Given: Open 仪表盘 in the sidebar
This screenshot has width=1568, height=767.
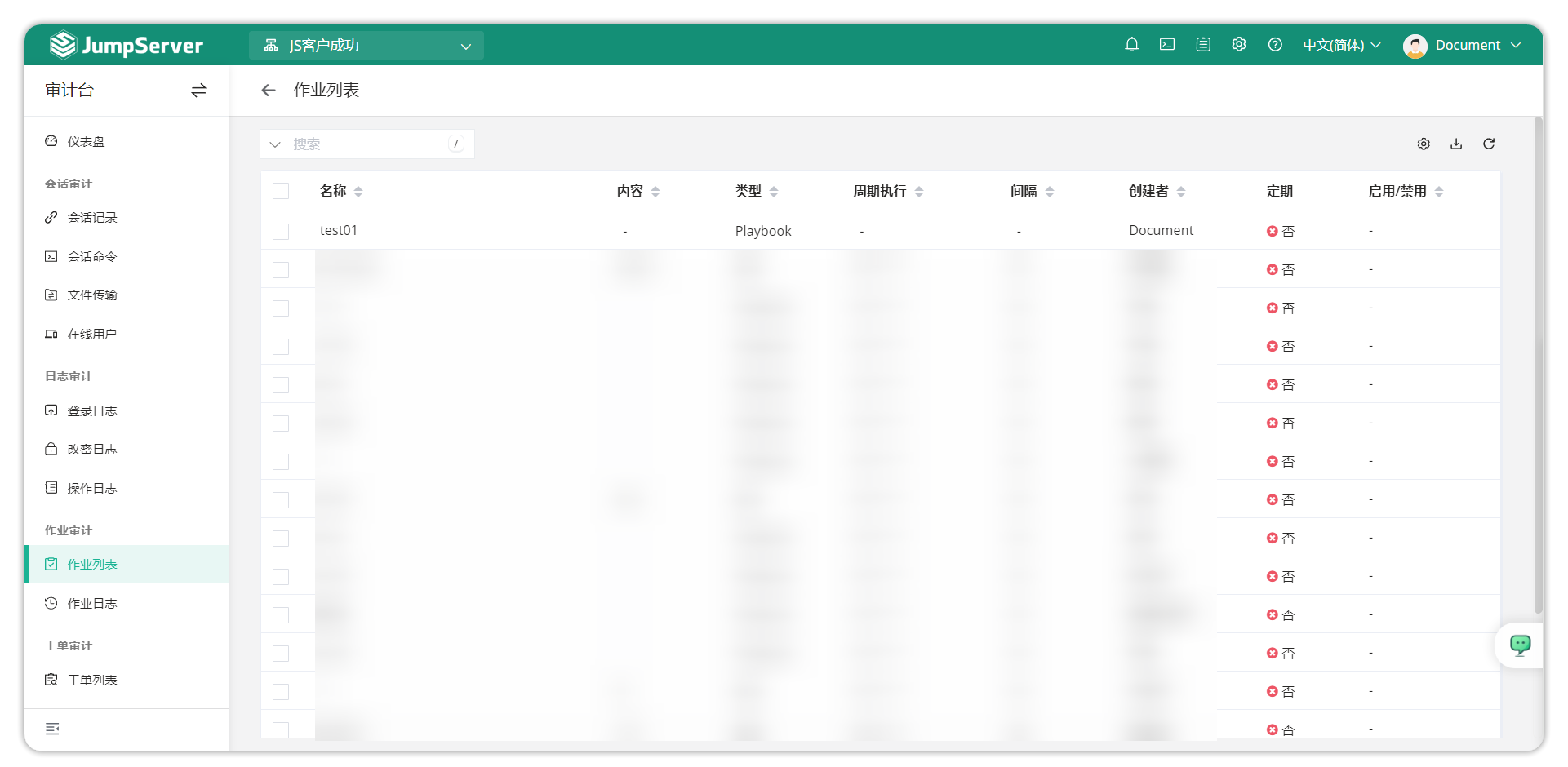Looking at the screenshot, I should click(127, 141).
